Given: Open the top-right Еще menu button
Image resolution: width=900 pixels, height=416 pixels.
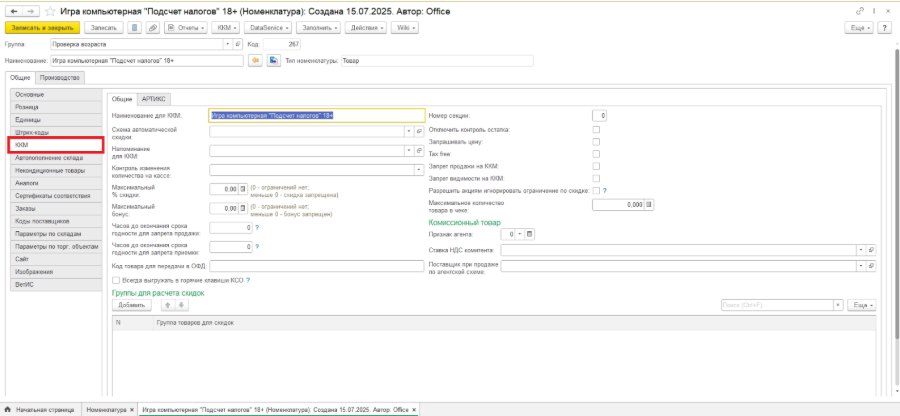Looking at the screenshot, I should click(x=860, y=28).
